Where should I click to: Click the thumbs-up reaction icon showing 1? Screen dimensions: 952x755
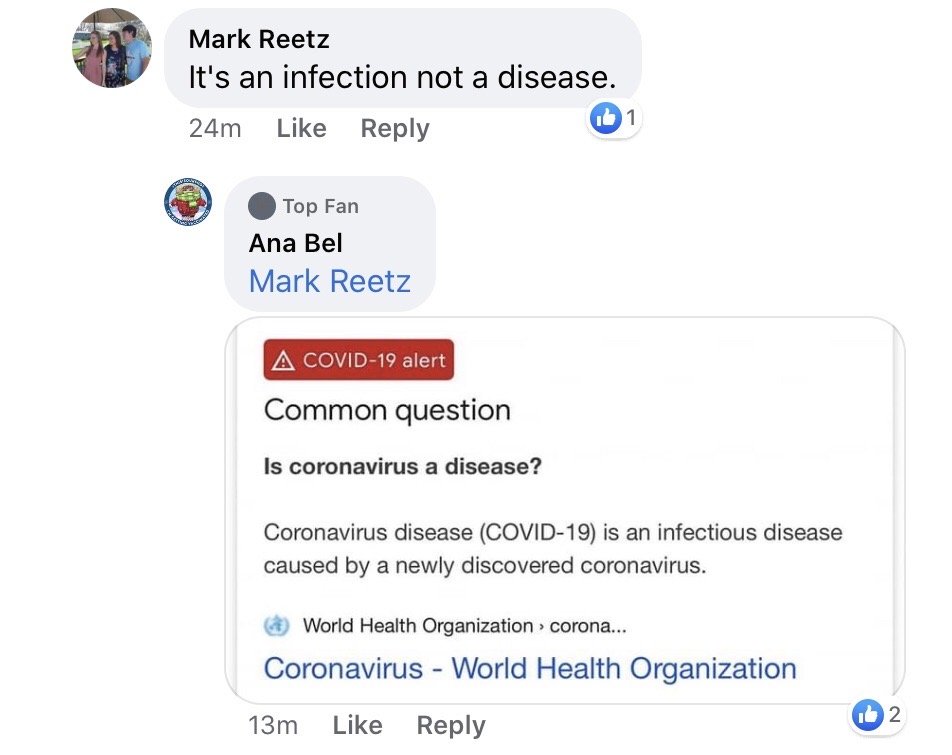(605, 118)
